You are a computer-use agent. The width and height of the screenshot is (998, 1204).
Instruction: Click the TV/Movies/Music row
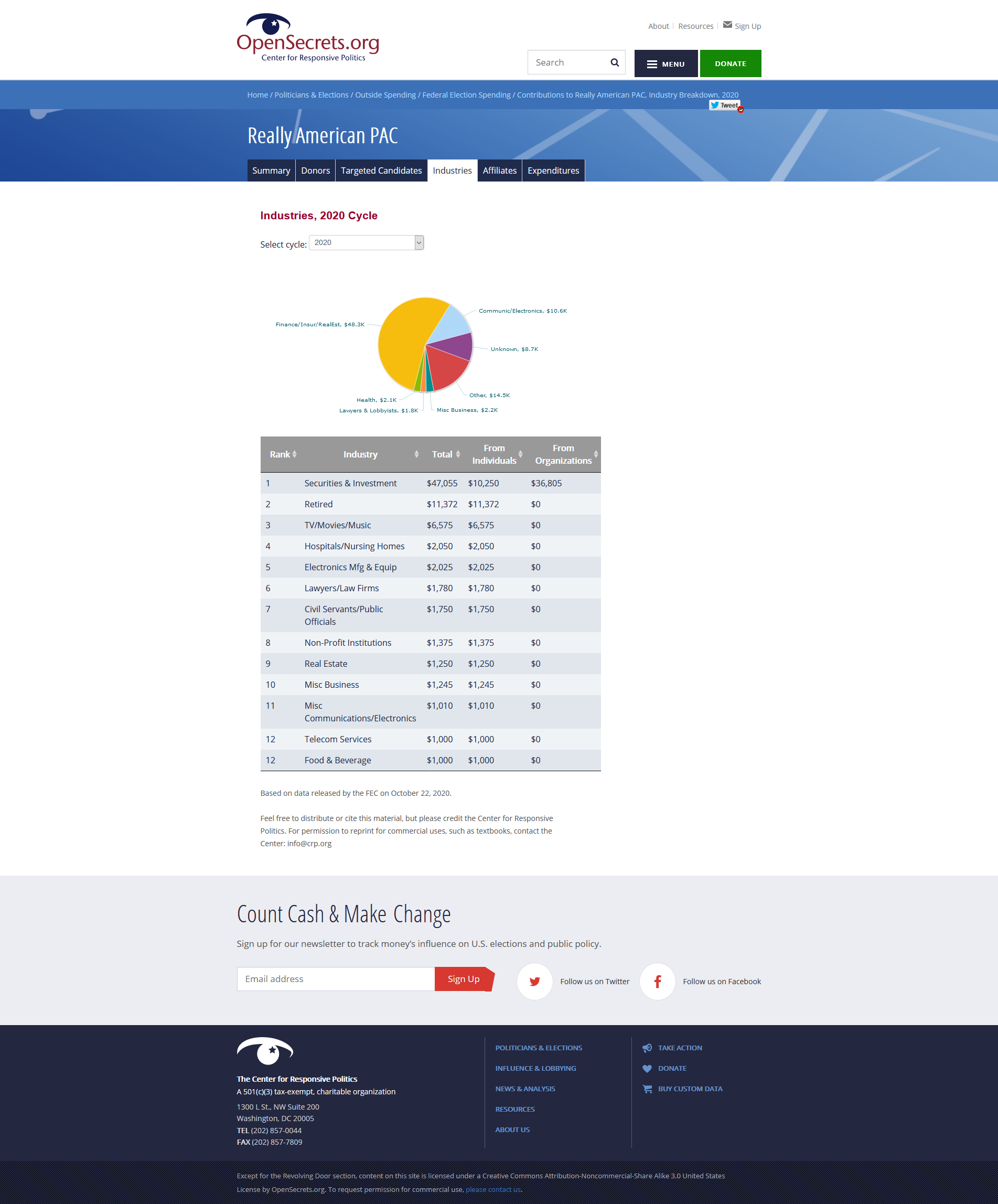click(x=431, y=525)
